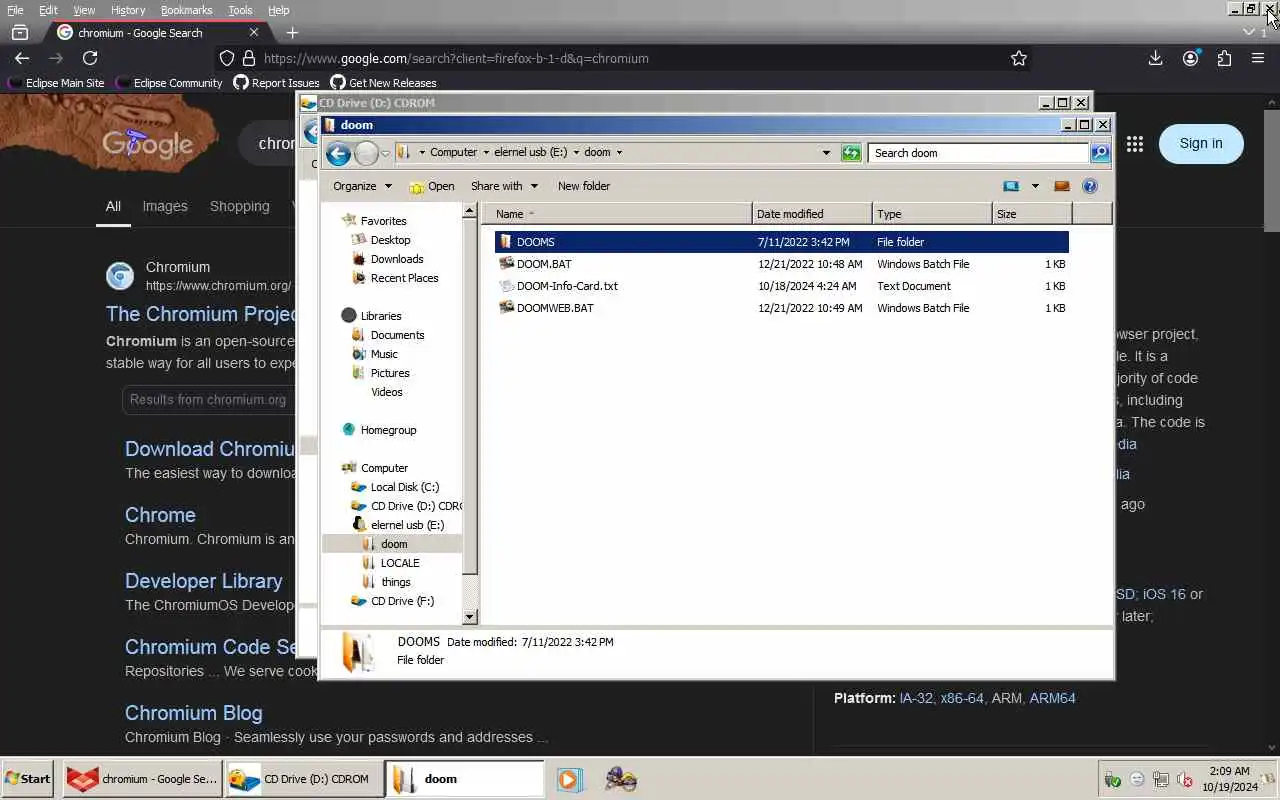
Task: Open the Share with dropdown
Action: pyautogui.click(x=504, y=186)
